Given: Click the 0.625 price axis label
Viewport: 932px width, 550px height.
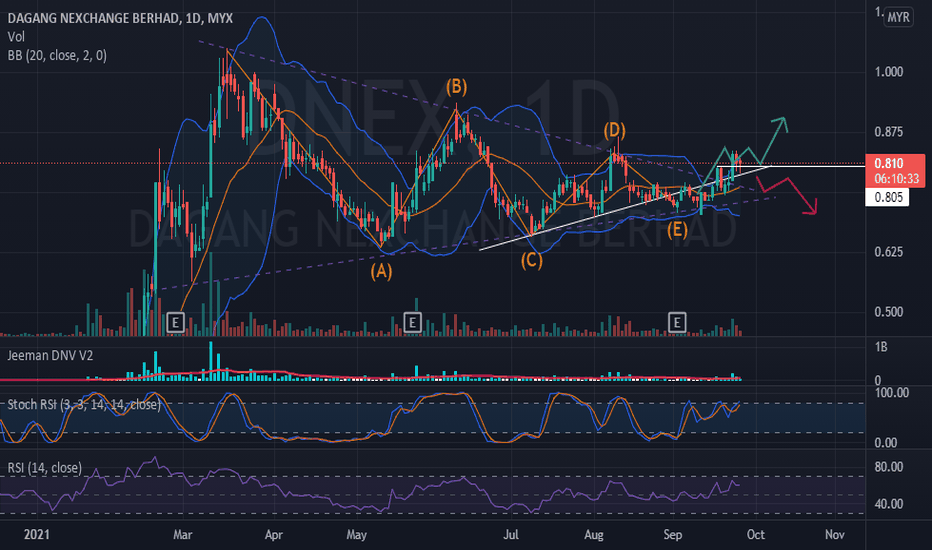Looking at the screenshot, I should pyautogui.click(x=889, y=252).
